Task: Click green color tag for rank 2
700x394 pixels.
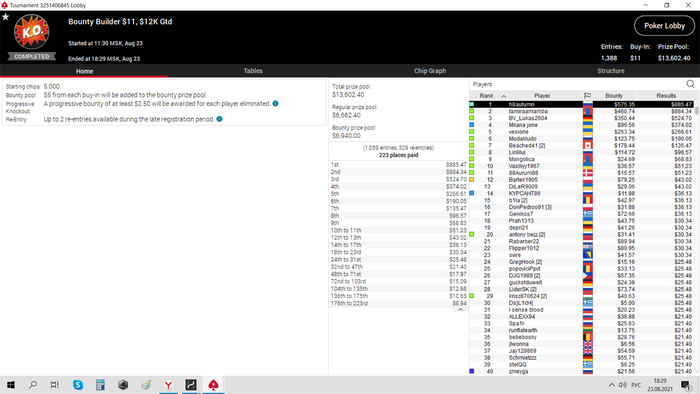Action: tap(472, 111)
